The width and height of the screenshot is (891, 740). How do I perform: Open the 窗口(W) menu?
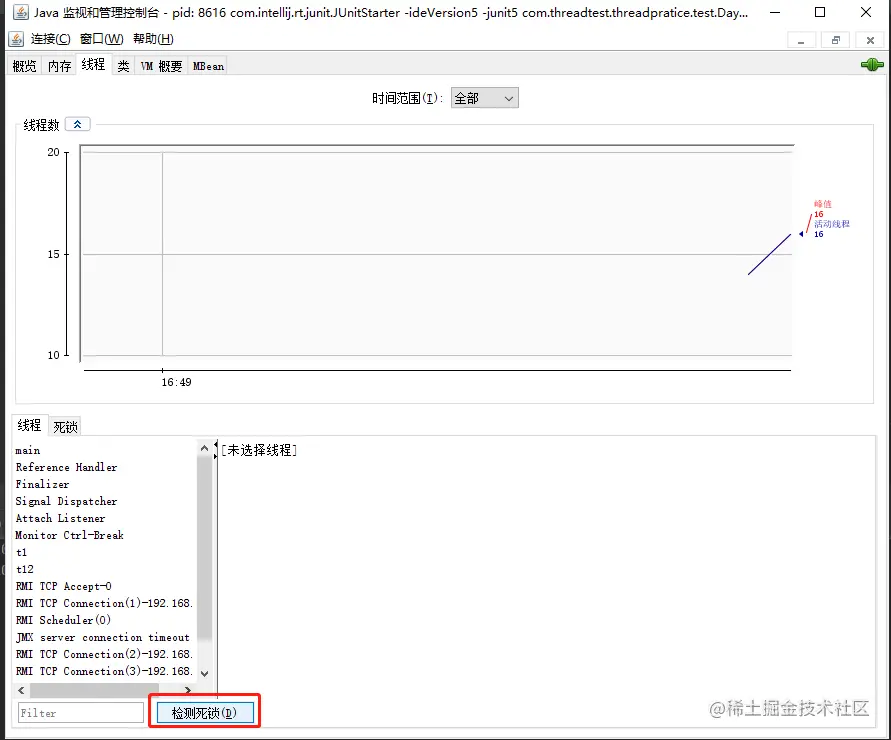102,39
